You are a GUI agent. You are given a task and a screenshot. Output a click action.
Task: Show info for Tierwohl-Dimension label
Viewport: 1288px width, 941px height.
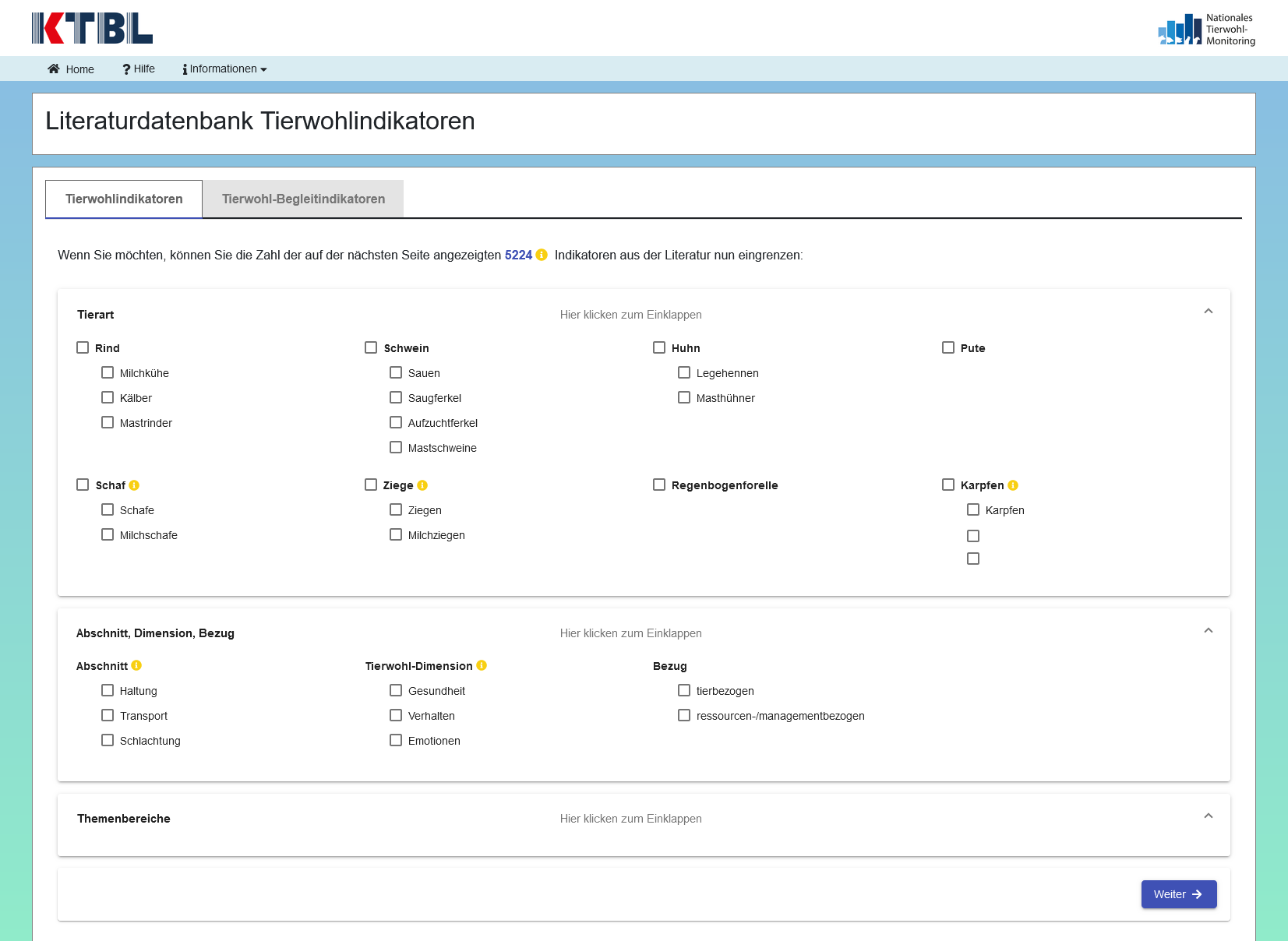coord(482,665)
